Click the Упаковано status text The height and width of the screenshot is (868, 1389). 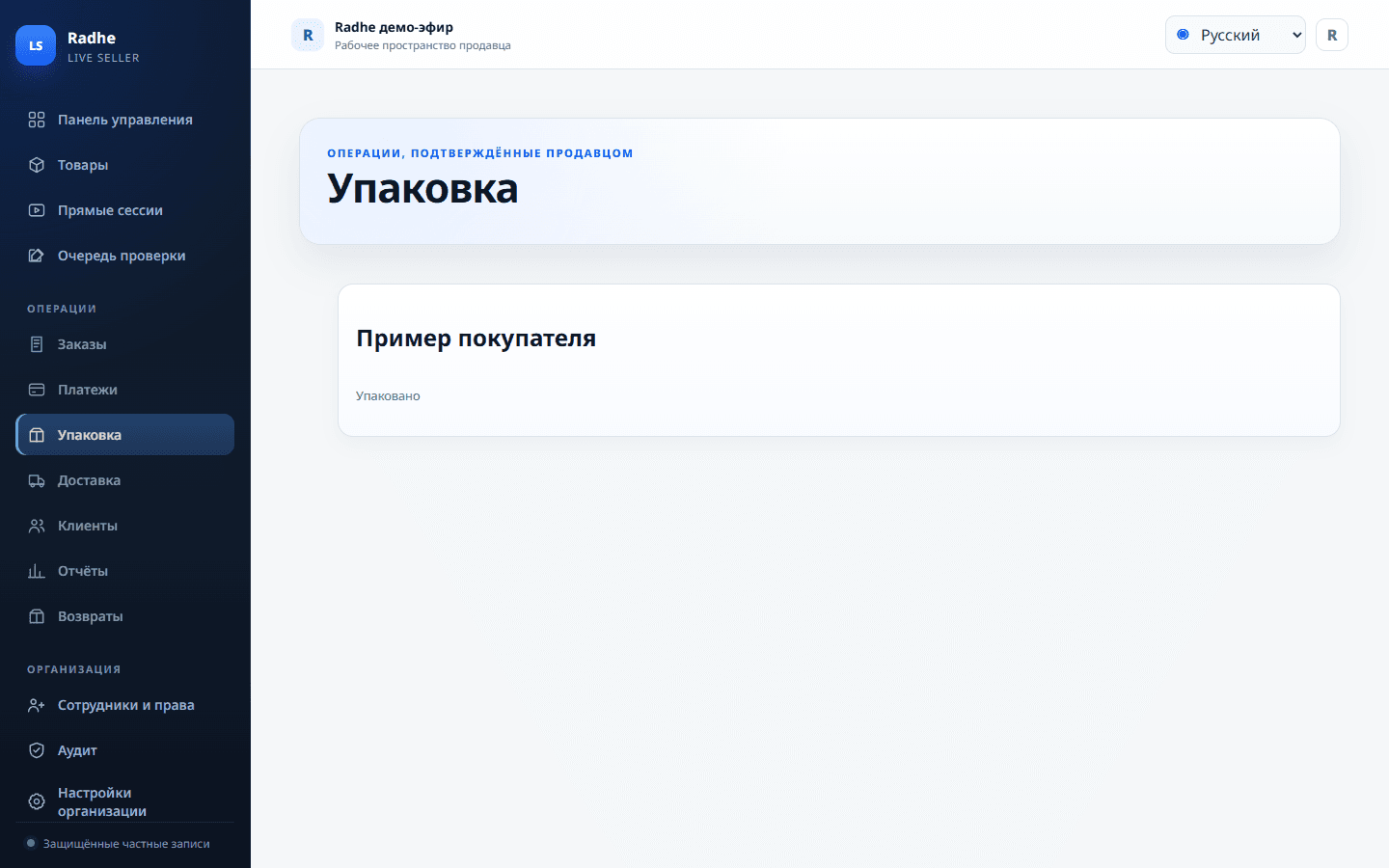click(x=388, y=396)
